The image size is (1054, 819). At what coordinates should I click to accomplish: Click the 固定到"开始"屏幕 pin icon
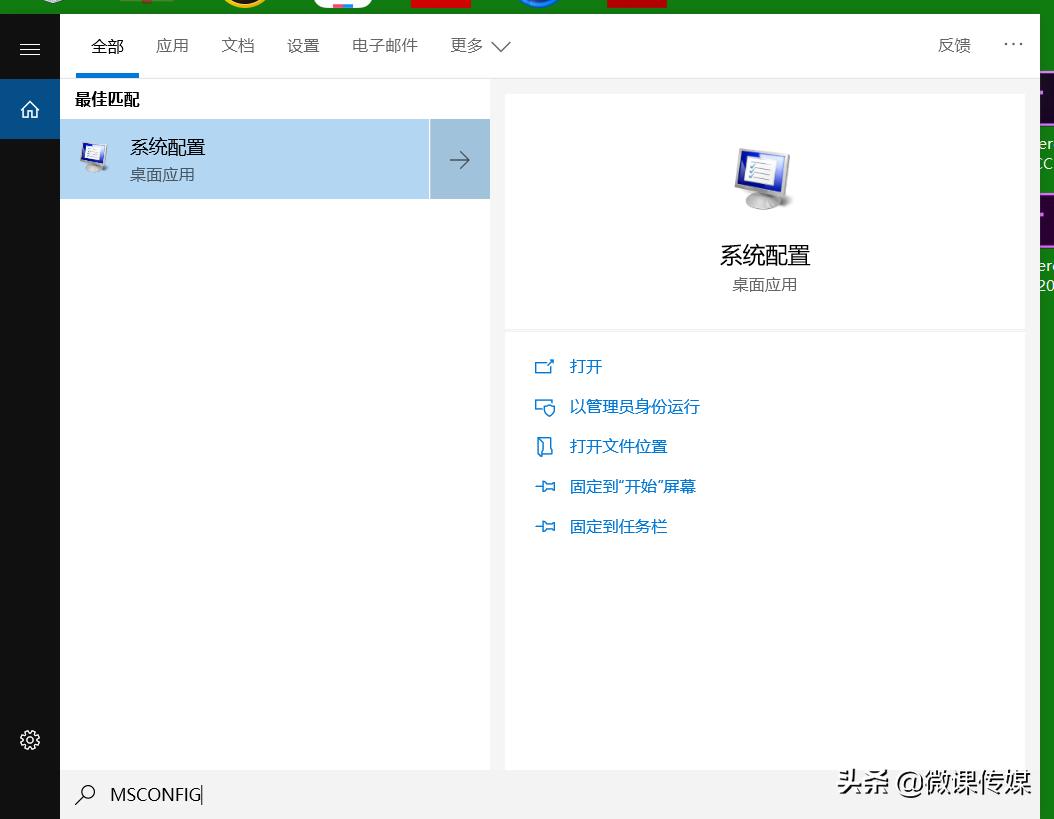[x=545, y=487]
